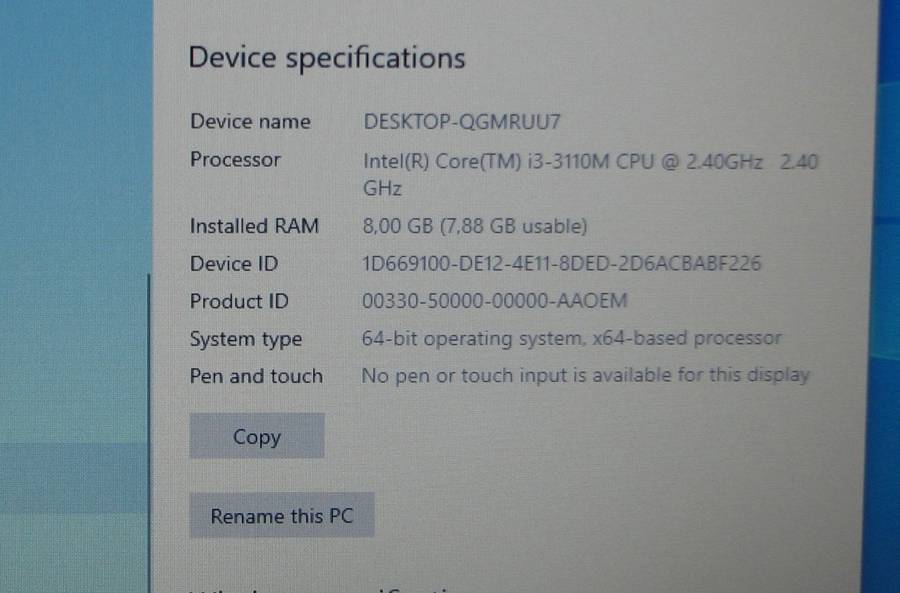900x593 pixels.
Task: Click the partially visible Windows specifications heading
Action: [x=321, y=589]
